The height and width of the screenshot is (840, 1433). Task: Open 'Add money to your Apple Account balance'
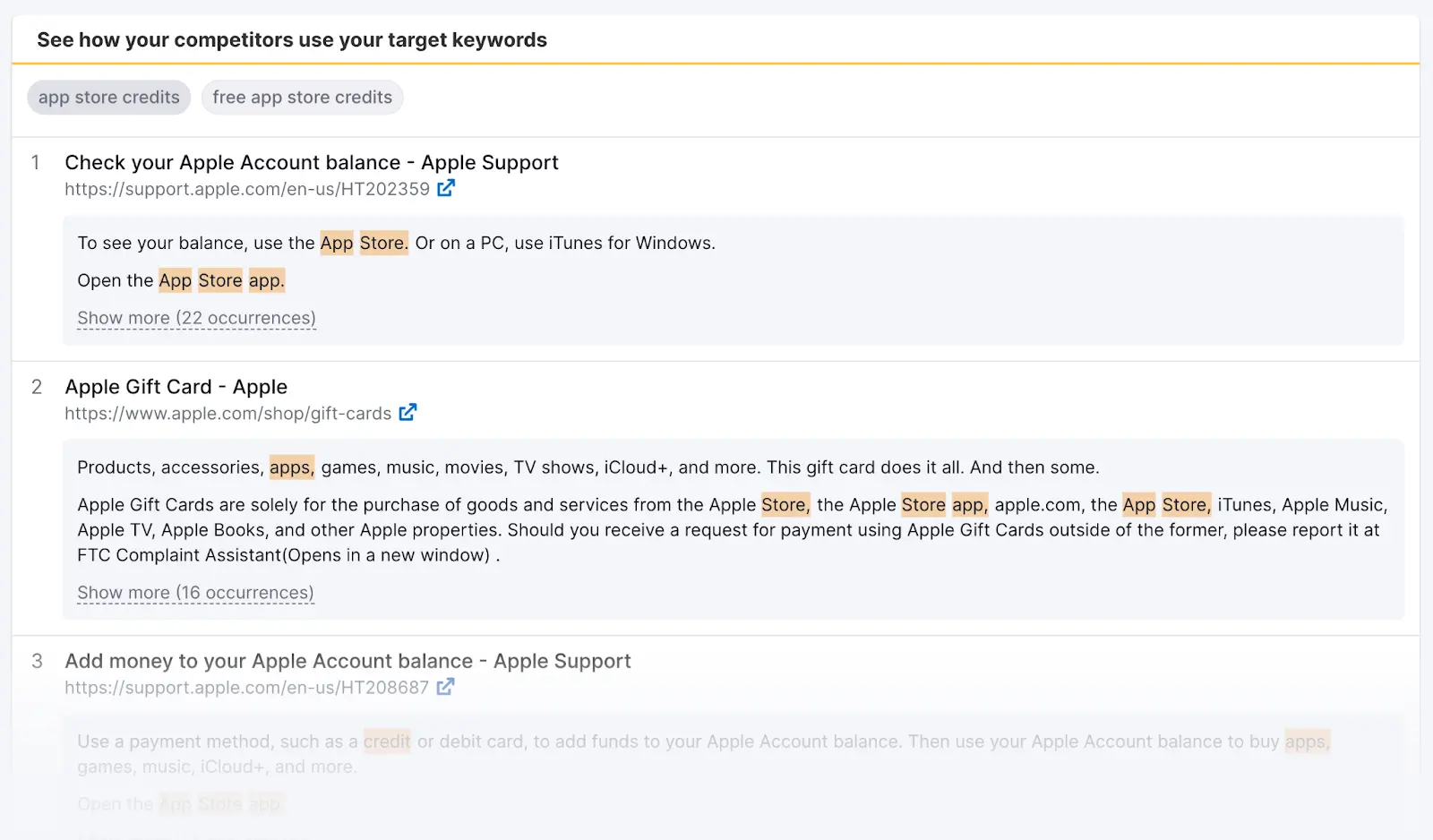(x=348, y=660)
